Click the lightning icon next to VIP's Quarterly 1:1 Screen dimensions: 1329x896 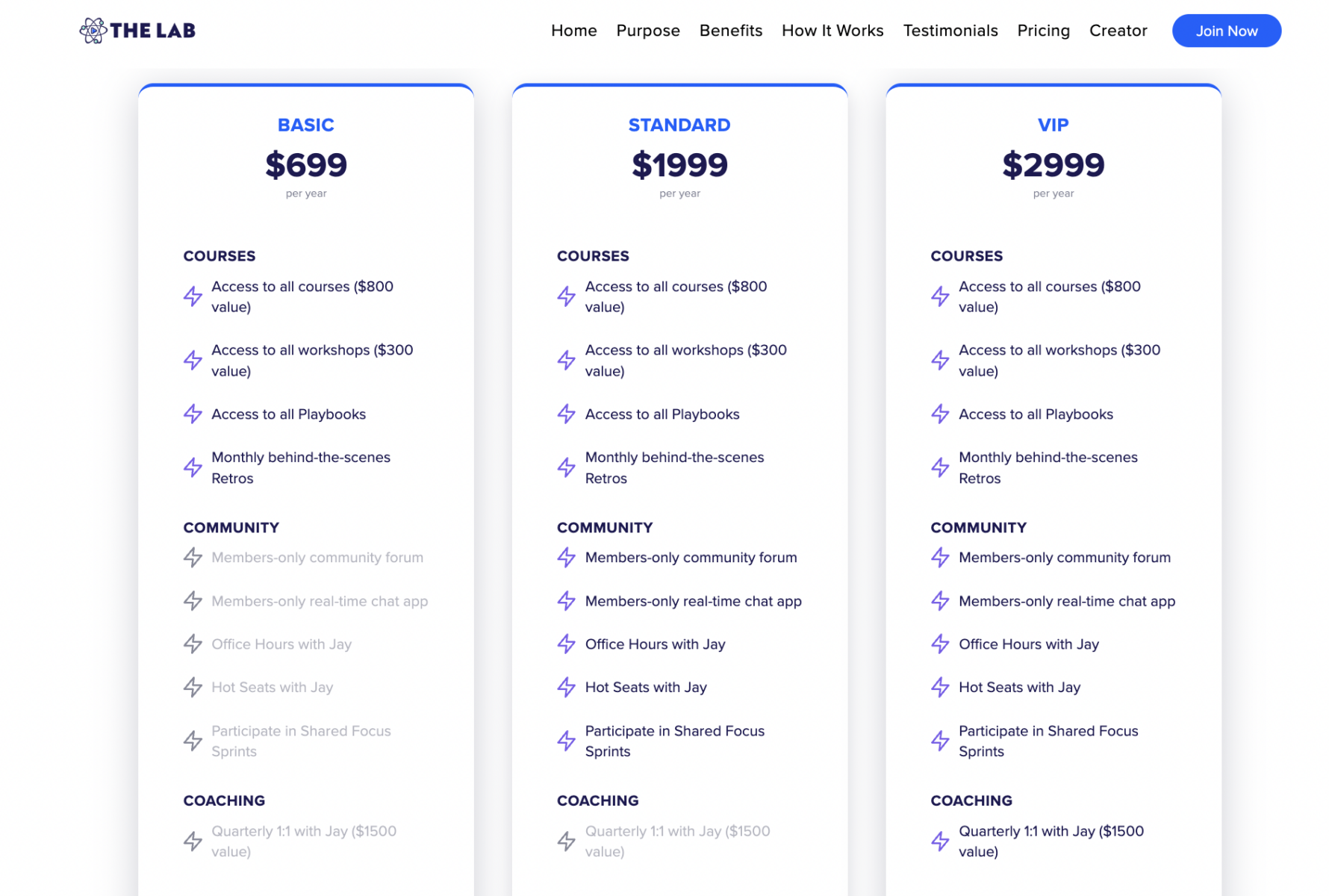[940, 841]
